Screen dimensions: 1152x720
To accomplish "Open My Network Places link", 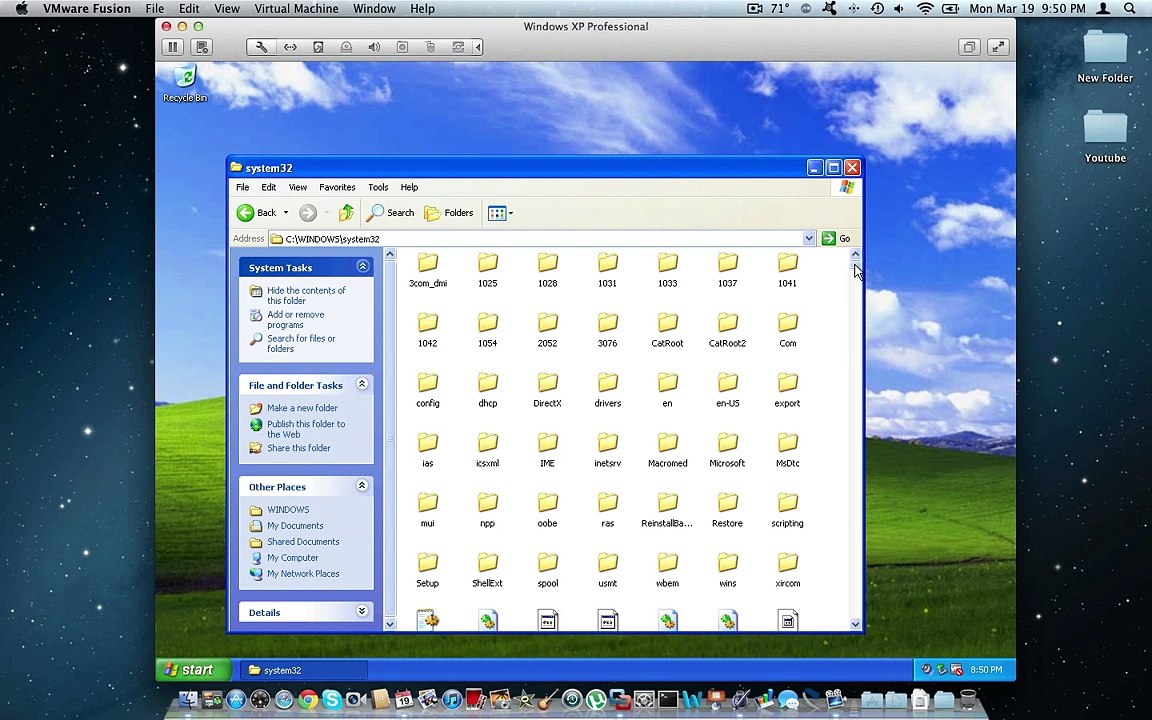I will coord(303,574).
